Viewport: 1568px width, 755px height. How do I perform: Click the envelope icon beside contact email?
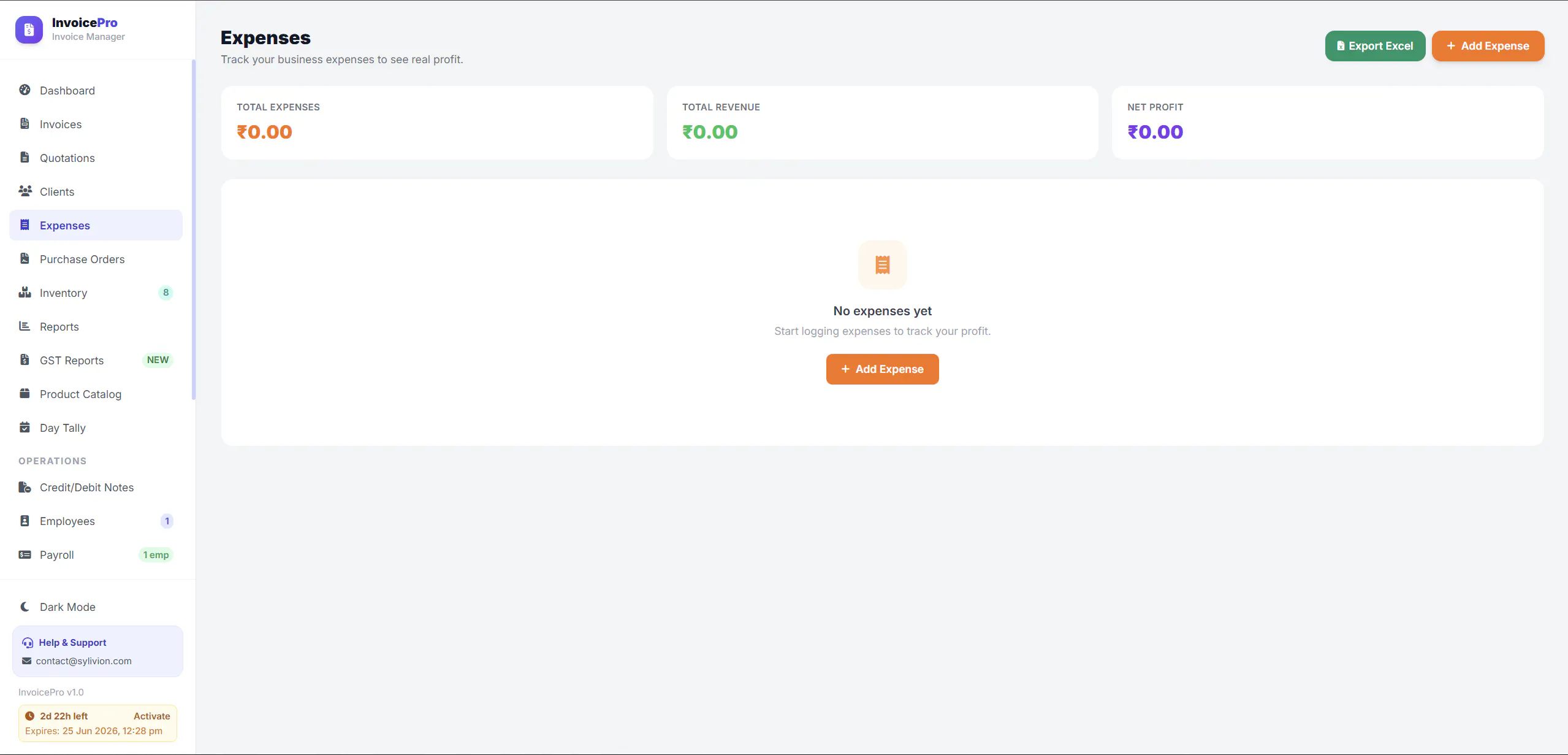coord(26,661)
